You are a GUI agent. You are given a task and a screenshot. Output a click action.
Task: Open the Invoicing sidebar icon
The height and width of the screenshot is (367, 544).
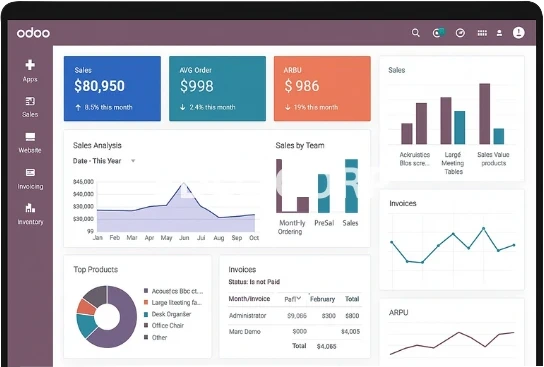coord(30,172)
